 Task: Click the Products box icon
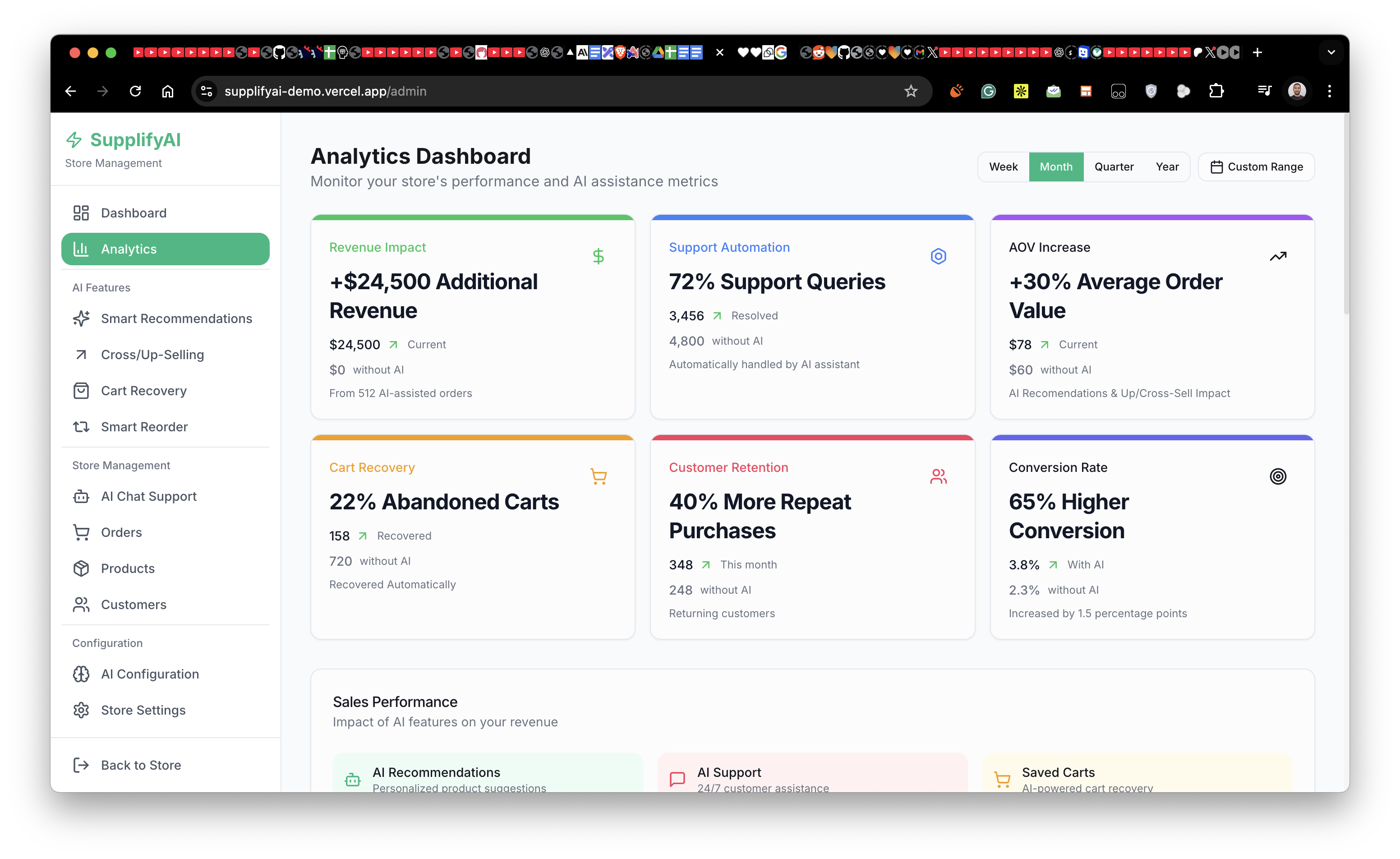[81, 568]
